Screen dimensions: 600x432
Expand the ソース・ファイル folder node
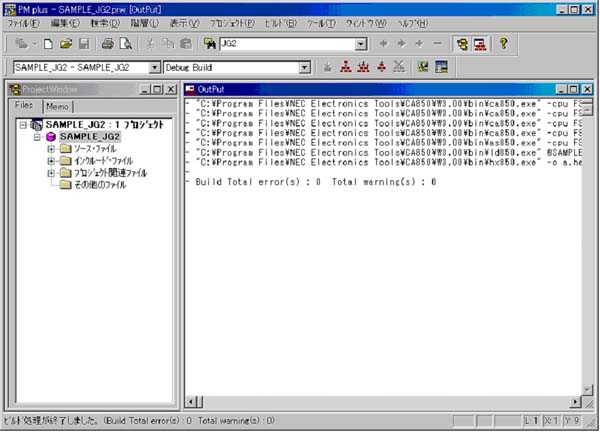51,149
